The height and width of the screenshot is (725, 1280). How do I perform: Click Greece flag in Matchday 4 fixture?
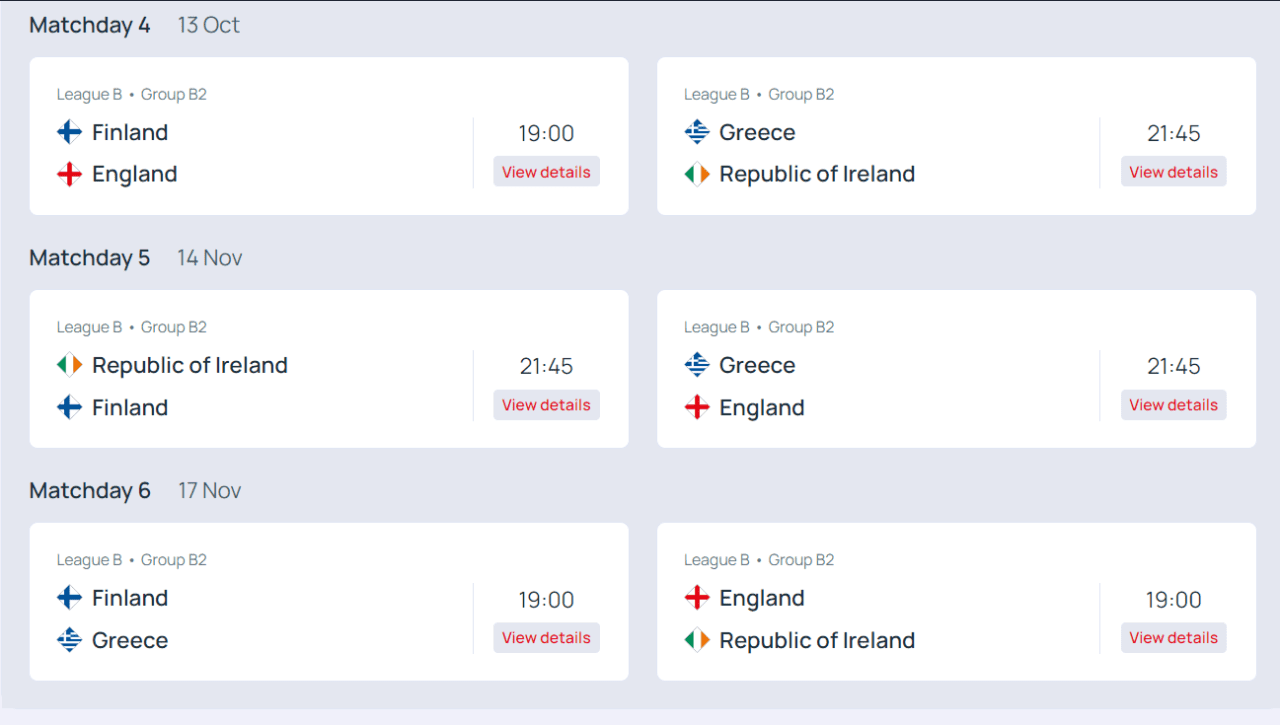[x=697, y=132]
